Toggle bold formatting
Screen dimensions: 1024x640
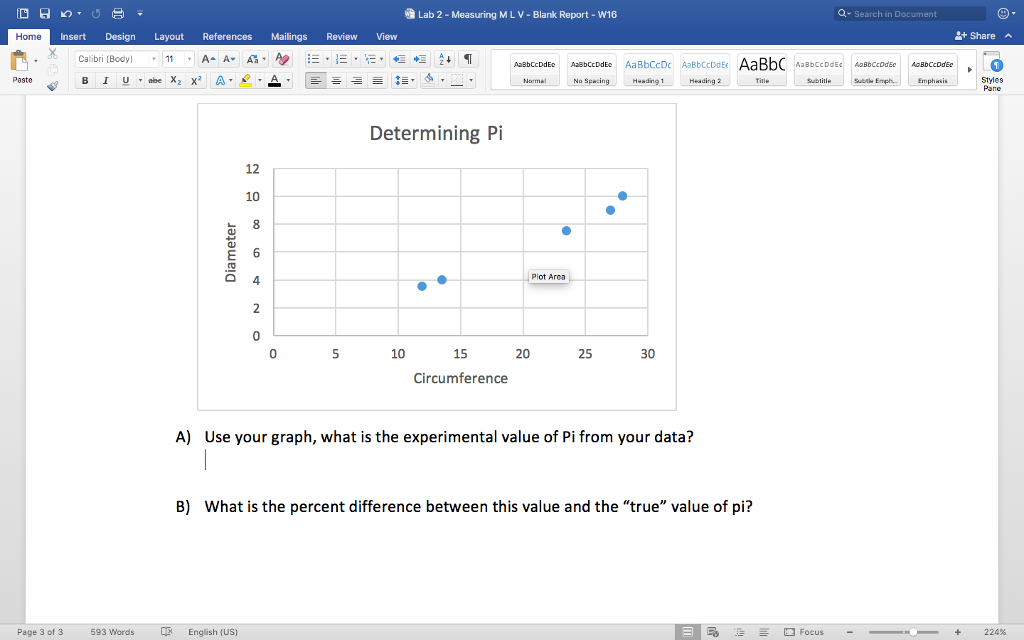point(85,80)
